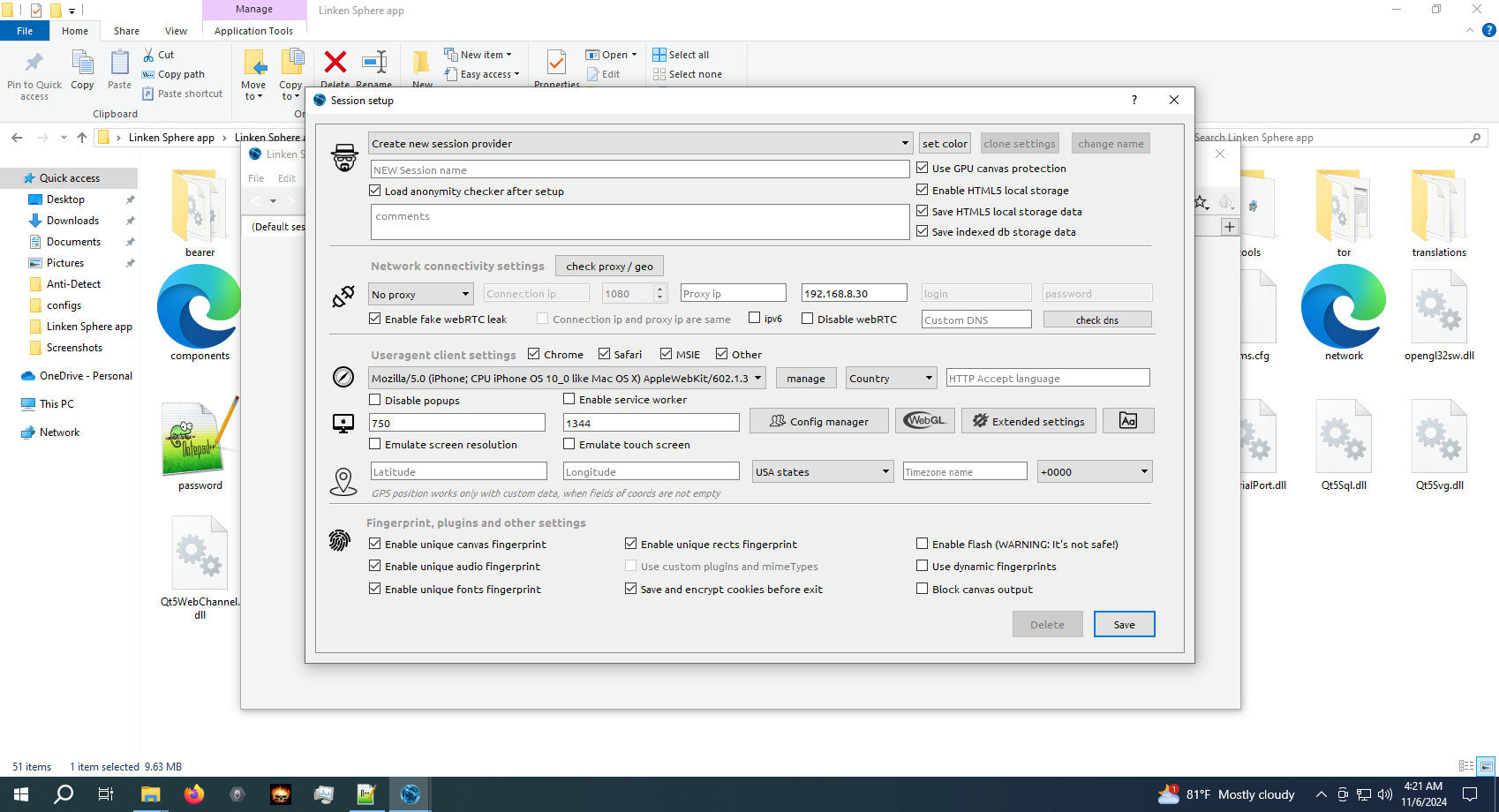Disable Enable fake webRTC leak checkbox
The height and width of the screenshot is (812, 1499).
(375, 319)
